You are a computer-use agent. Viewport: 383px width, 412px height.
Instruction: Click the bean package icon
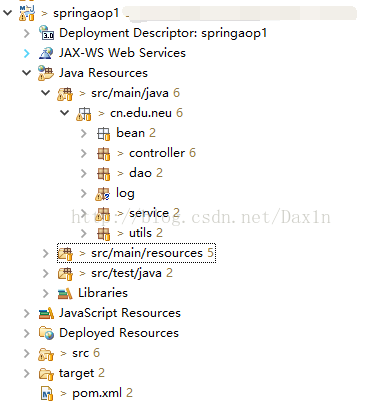tap(103, 134)
